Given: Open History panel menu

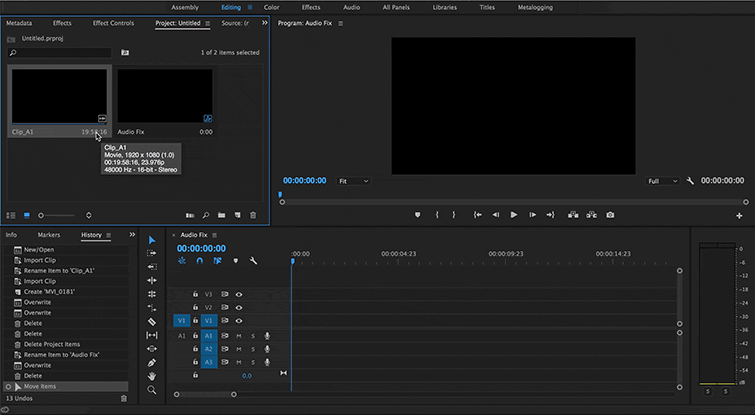Looking at the screenshot, I should click(108, 235).
